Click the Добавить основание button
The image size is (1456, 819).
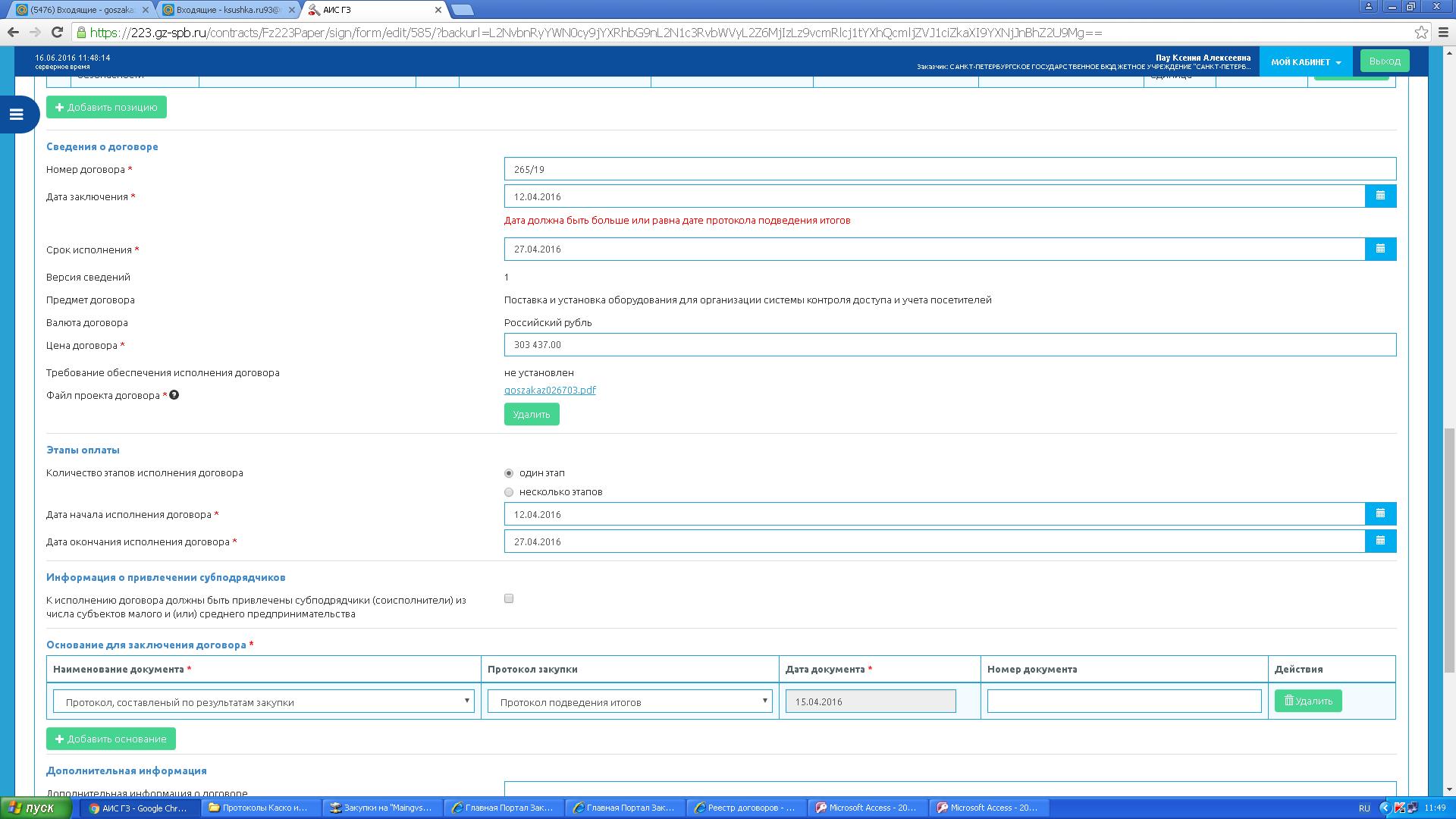point(111,739)
